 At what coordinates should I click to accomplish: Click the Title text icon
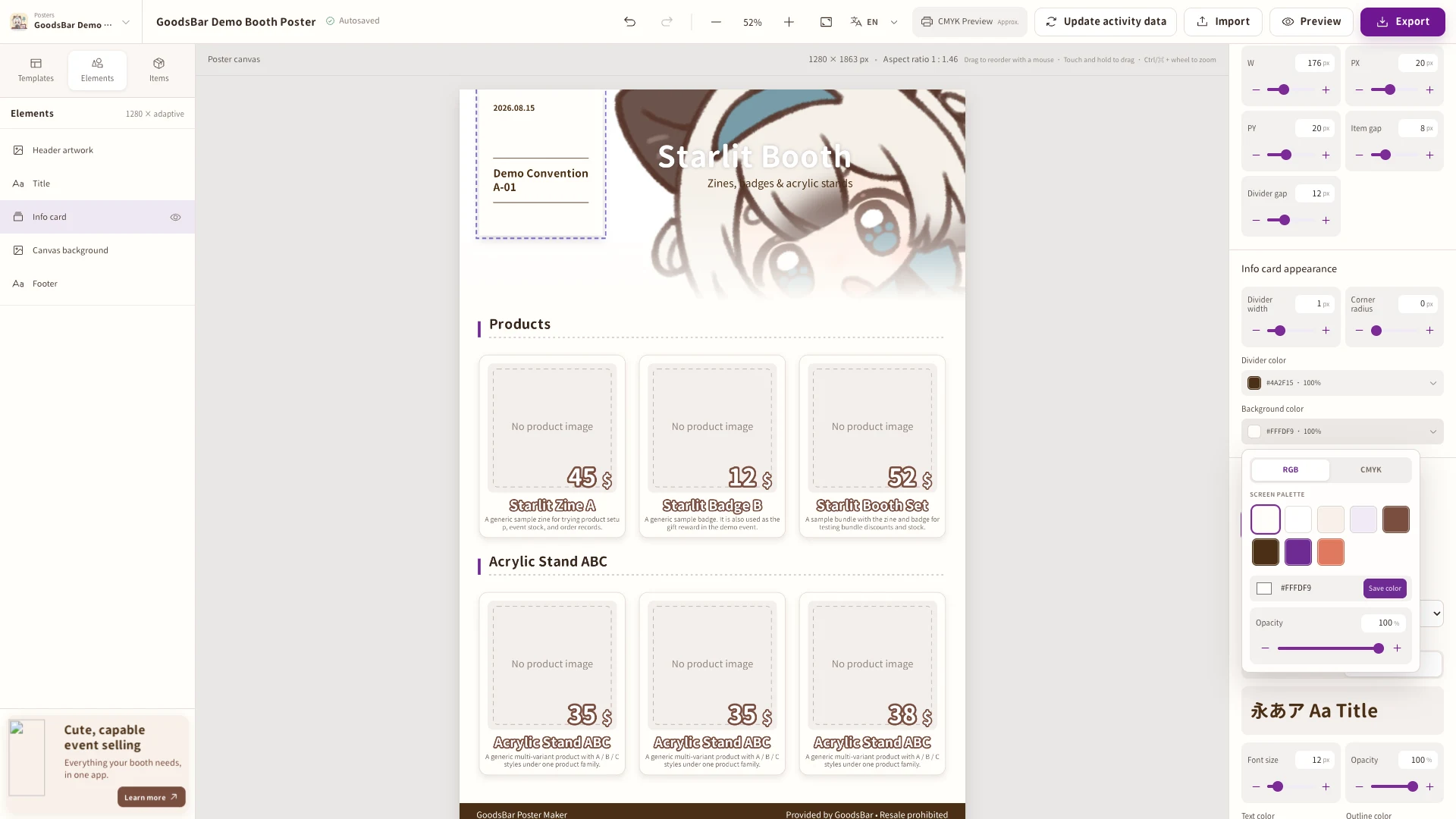click(18, 184)
